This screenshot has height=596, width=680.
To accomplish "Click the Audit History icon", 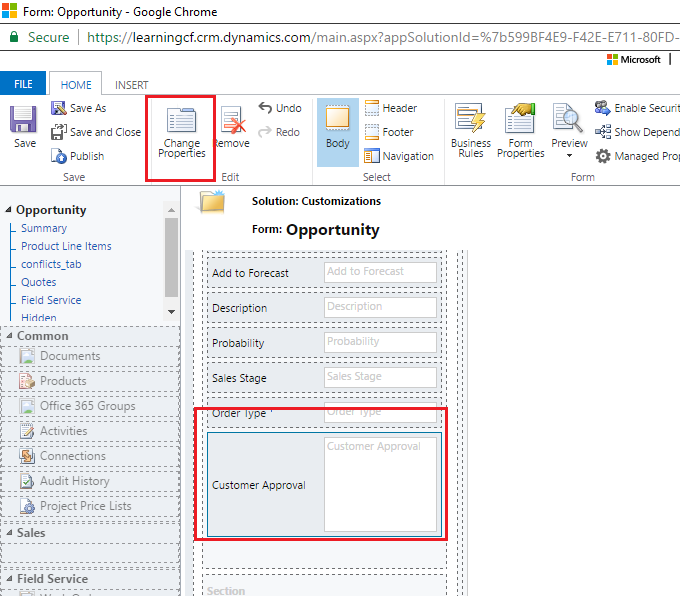I will coord(27,481).
